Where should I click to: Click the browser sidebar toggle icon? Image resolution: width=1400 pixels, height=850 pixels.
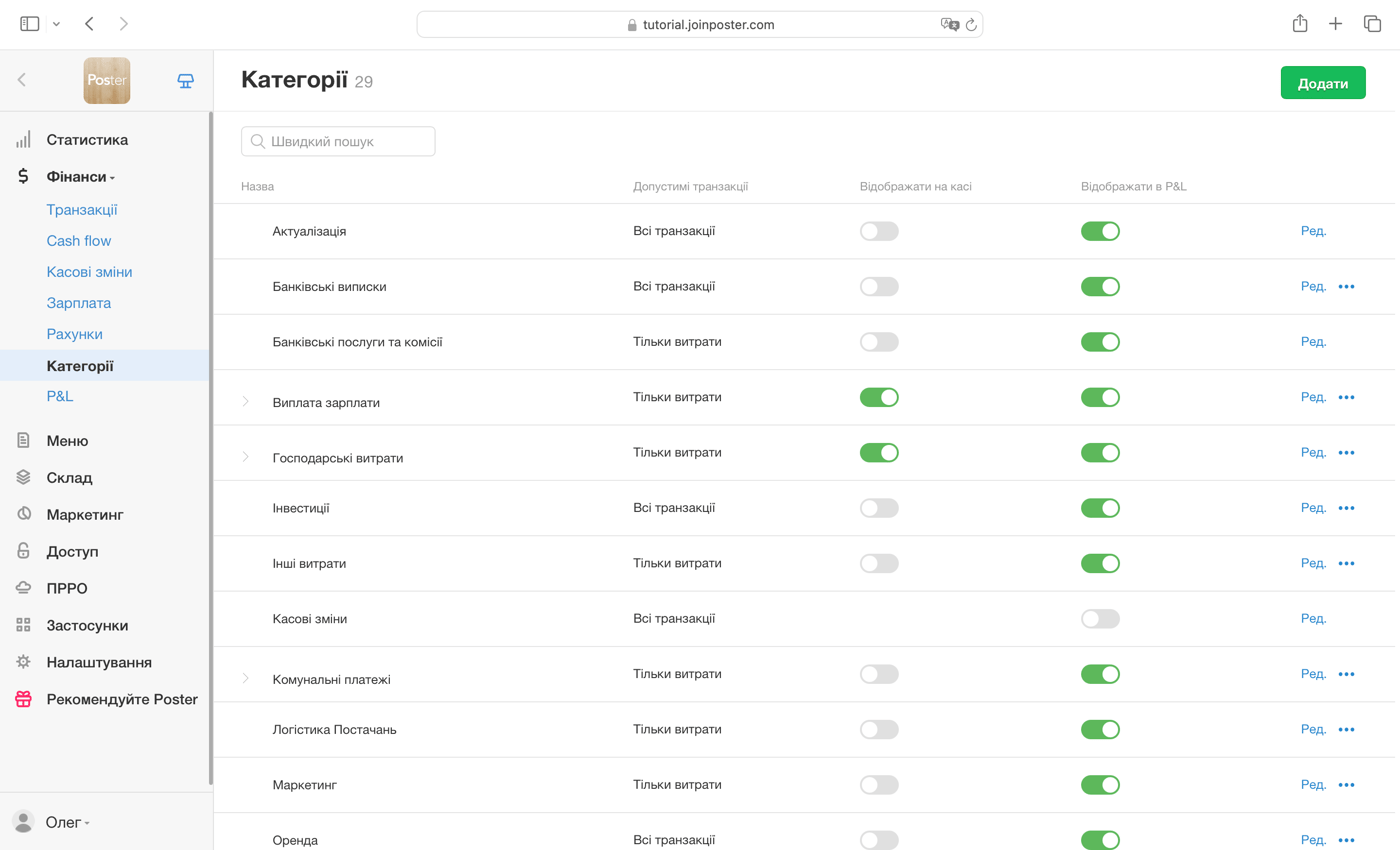(x=30, y=24)
